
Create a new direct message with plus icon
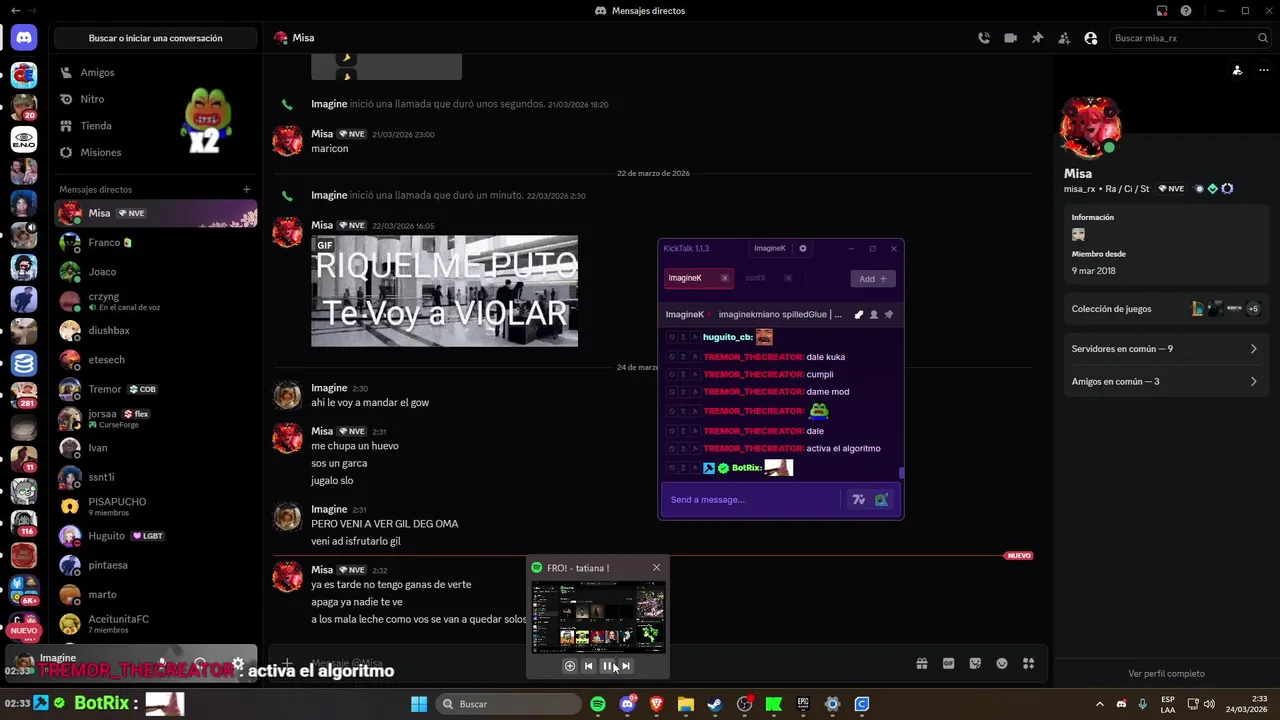(246, 189)
